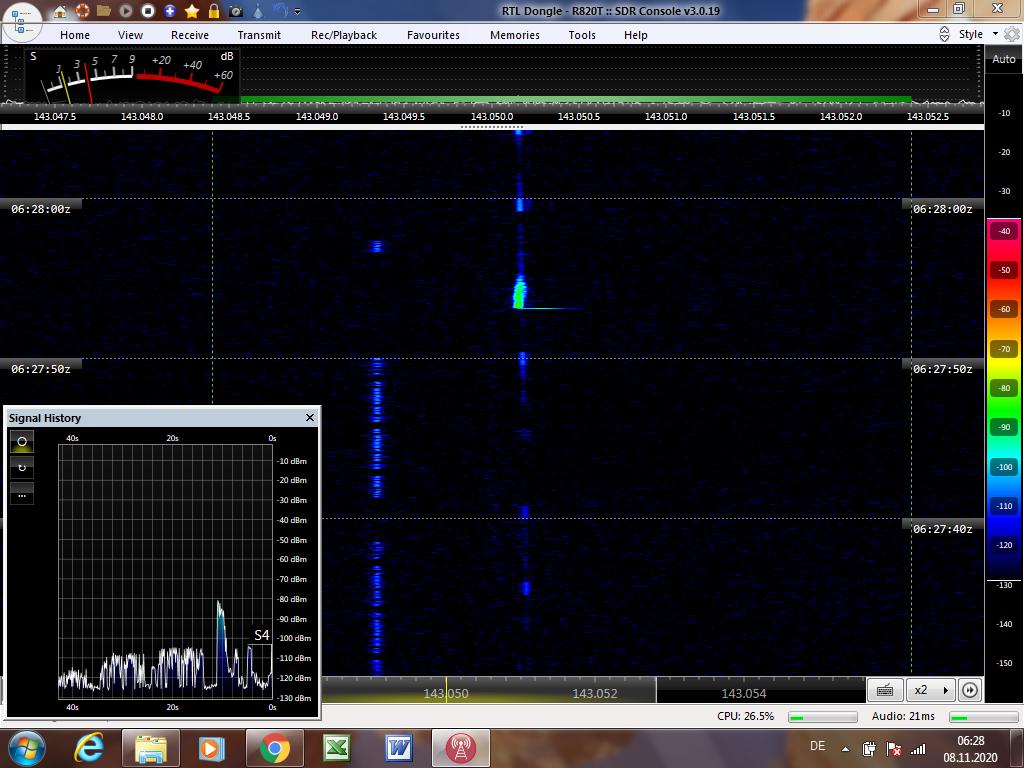The height and width of the screenshot is (768, 1024).
Task: Click the S4 label in Signal History graph
Action: [x=262, y=635]
